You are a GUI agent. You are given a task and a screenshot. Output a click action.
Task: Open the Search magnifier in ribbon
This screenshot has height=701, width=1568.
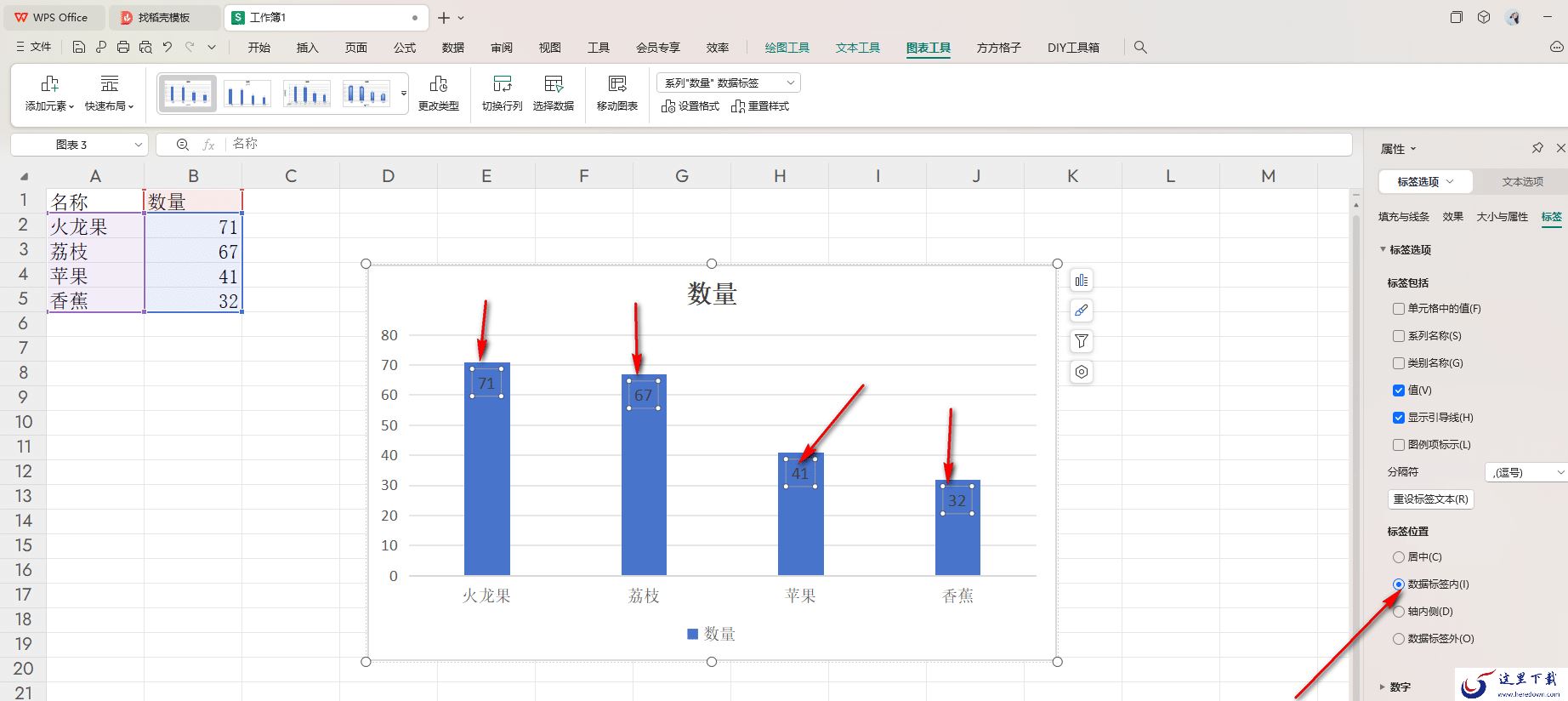point(1140,48)
